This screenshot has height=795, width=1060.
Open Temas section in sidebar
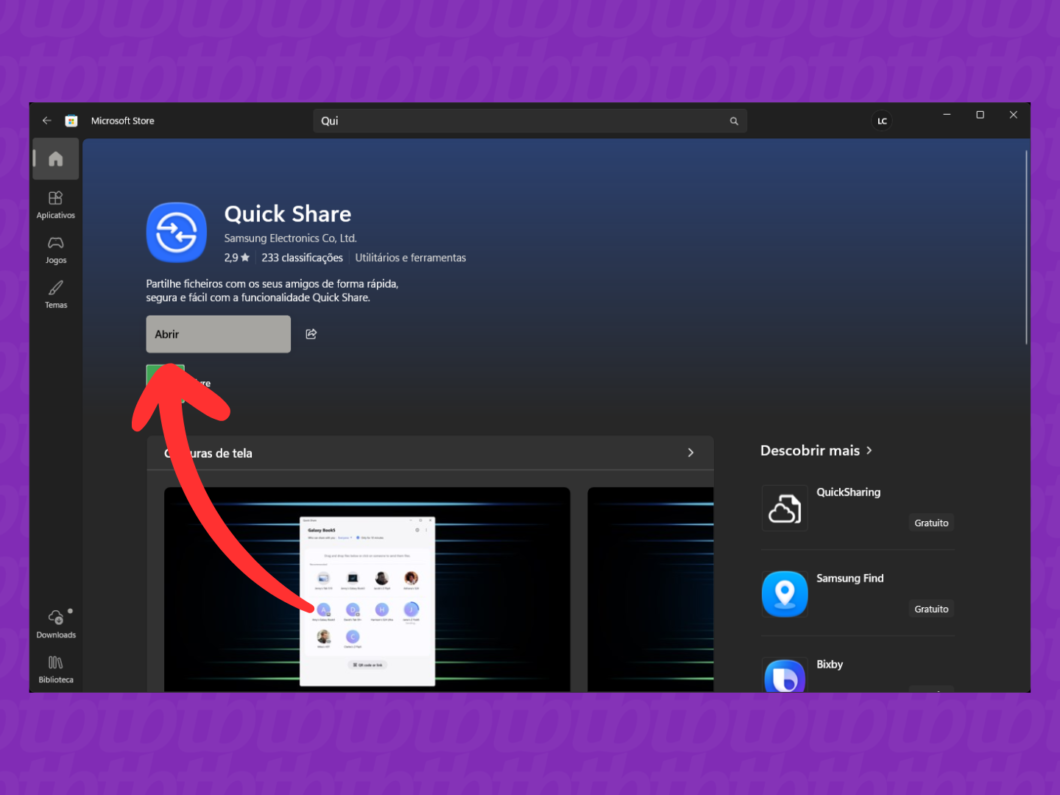[x=55, y=295]
